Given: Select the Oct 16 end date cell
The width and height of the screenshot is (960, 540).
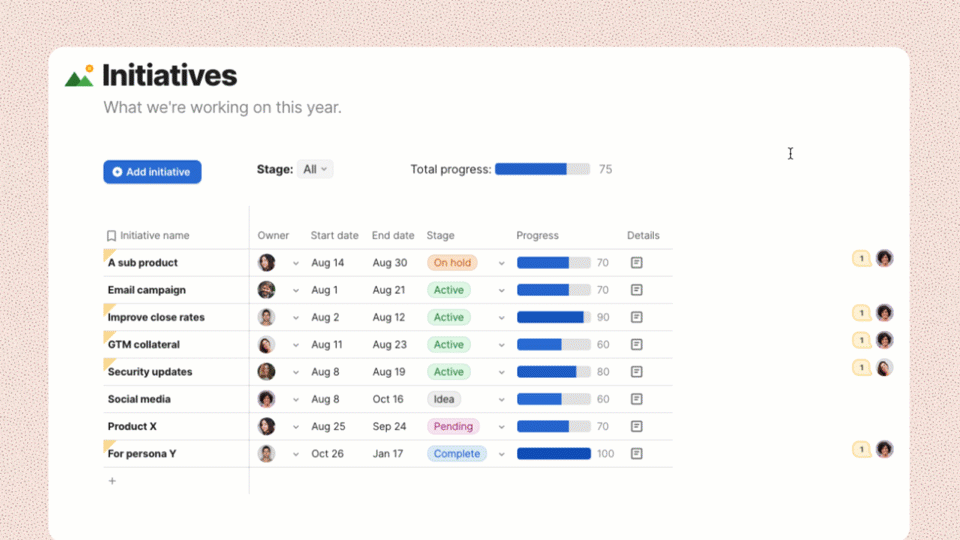Looking at the screenshot, I should 389,399.
